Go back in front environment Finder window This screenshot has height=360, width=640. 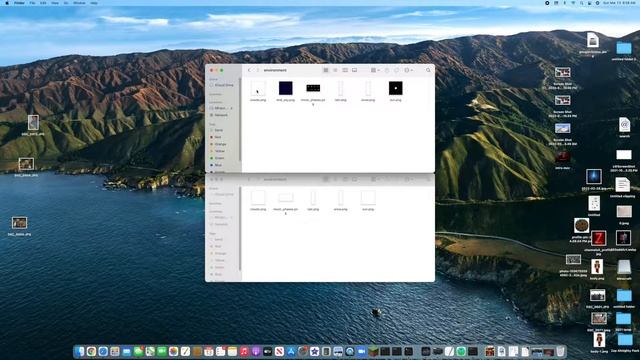[249, 70]
